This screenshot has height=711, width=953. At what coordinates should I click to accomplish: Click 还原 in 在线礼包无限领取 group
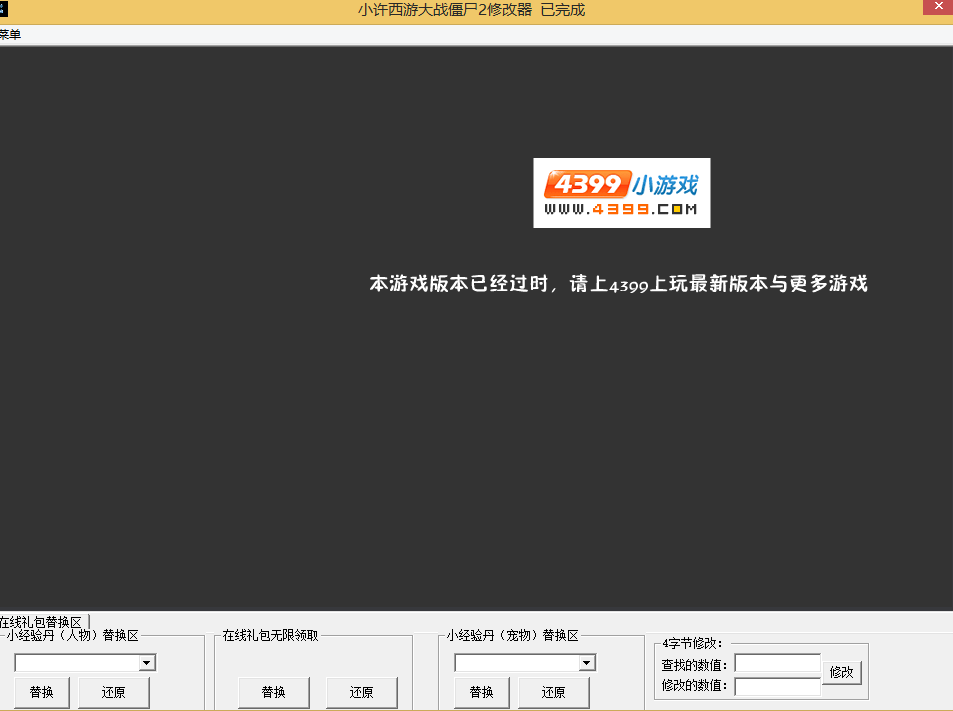click(362, 692)
